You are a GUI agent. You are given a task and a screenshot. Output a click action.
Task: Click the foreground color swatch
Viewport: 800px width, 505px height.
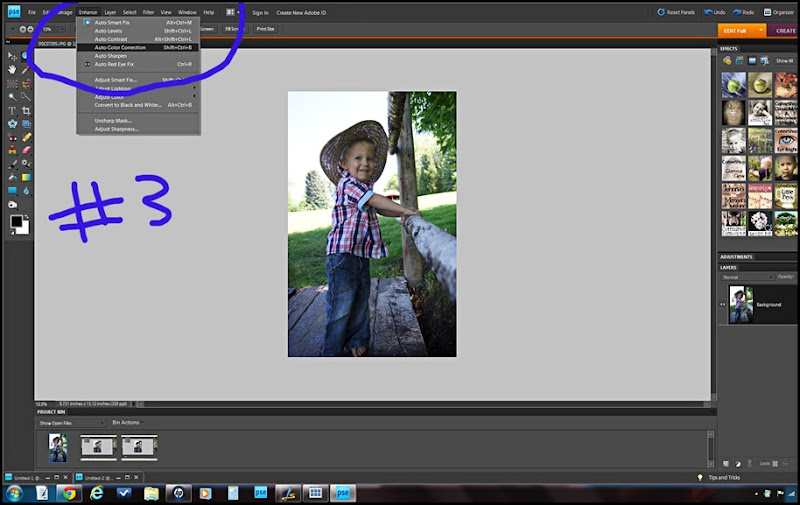point(17,220)
